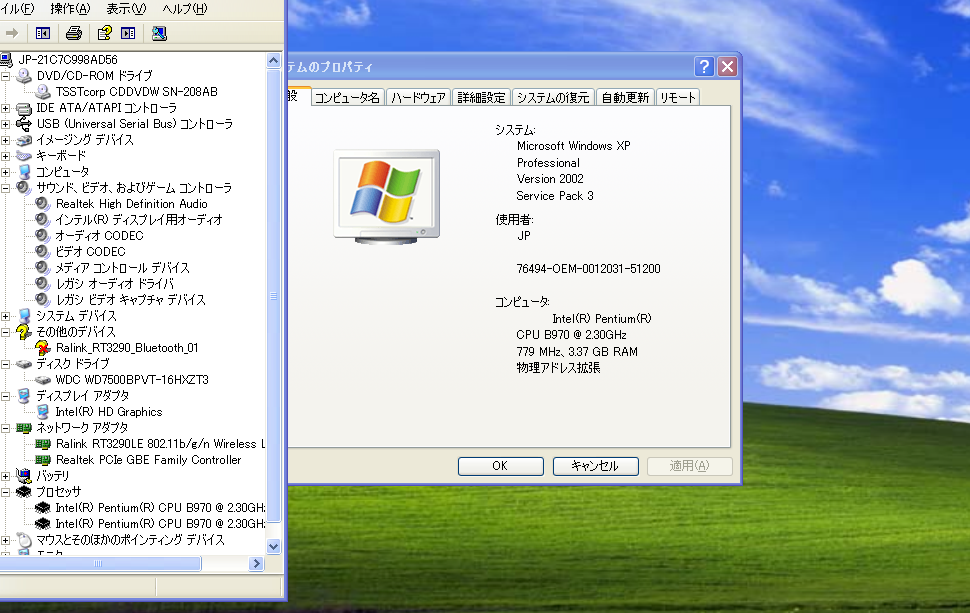
Task: Open the 操作(A) menu
Action: click(x=70, y=9)
